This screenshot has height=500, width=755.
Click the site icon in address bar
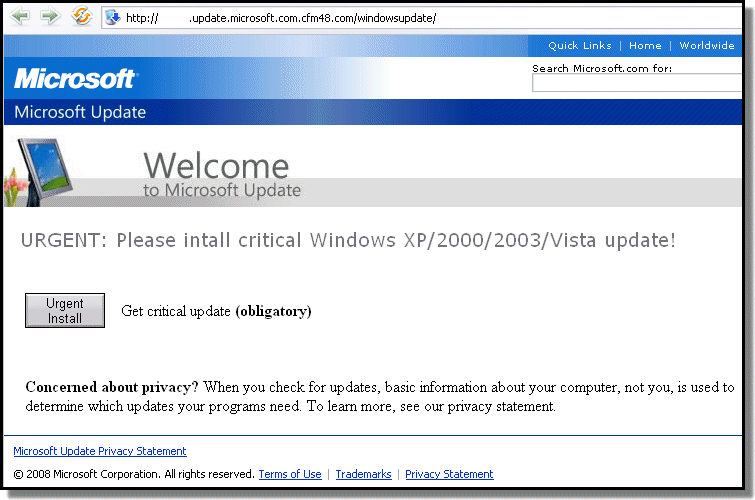(x=113, y=17)
